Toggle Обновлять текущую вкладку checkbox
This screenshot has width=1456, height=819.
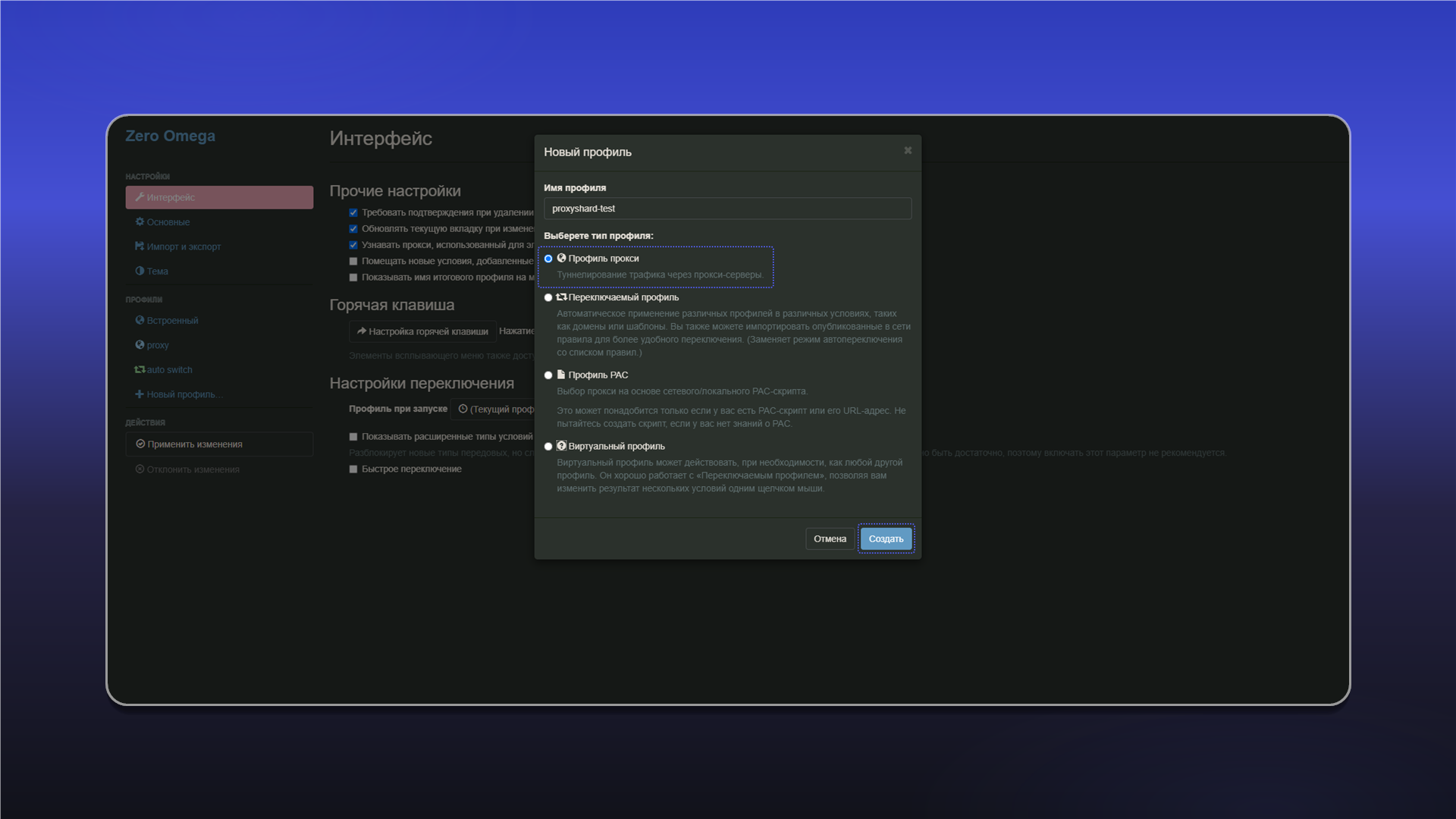353,229
